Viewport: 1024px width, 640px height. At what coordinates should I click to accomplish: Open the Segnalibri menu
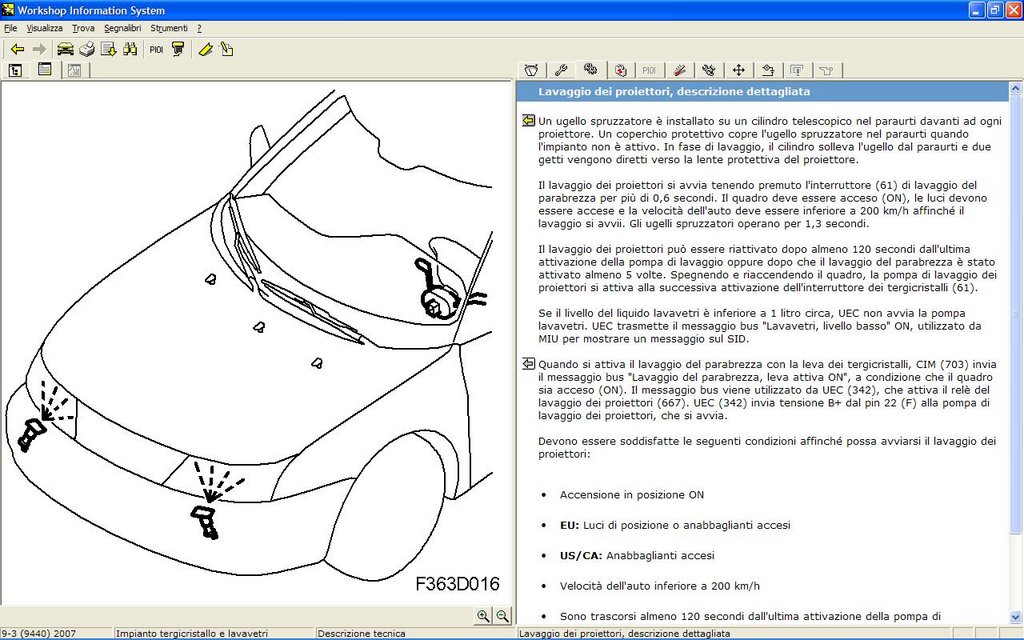(123, 28)
